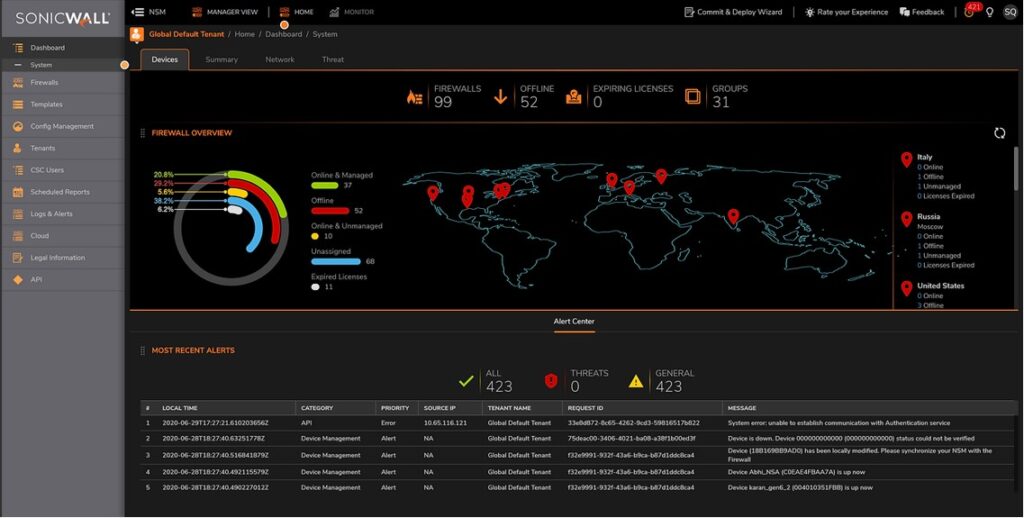Click the United States location pin in list
1024x518 pixels.
click(x=906, y=288)
